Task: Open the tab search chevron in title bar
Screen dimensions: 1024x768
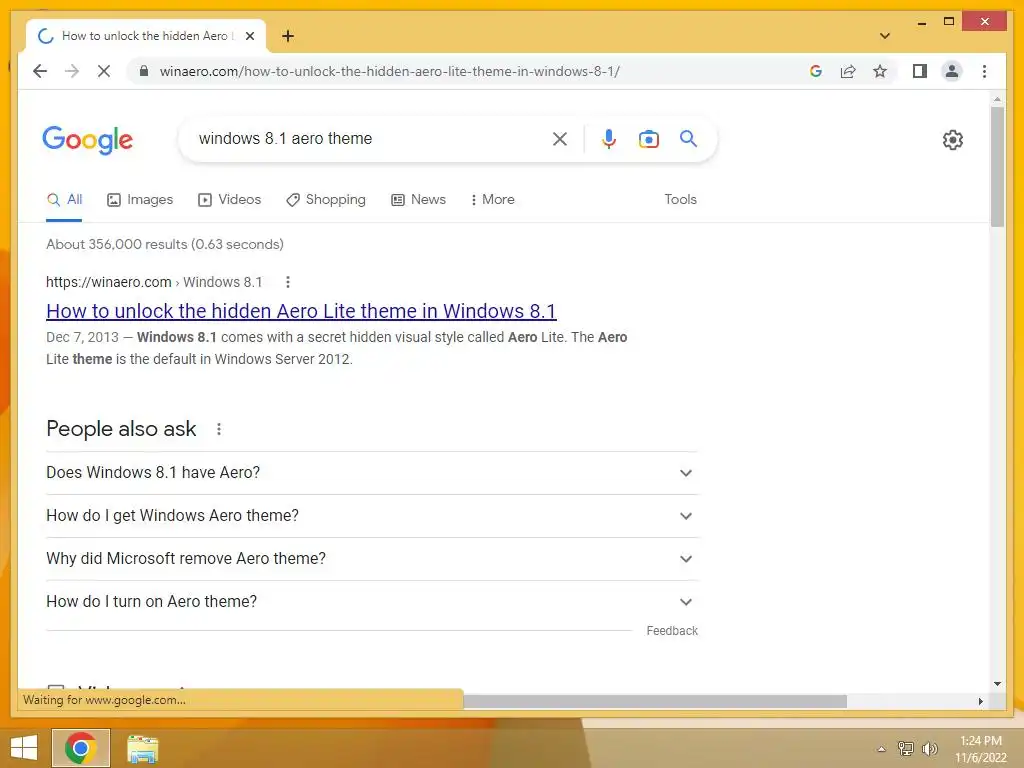Action: (x=885, y=36)
